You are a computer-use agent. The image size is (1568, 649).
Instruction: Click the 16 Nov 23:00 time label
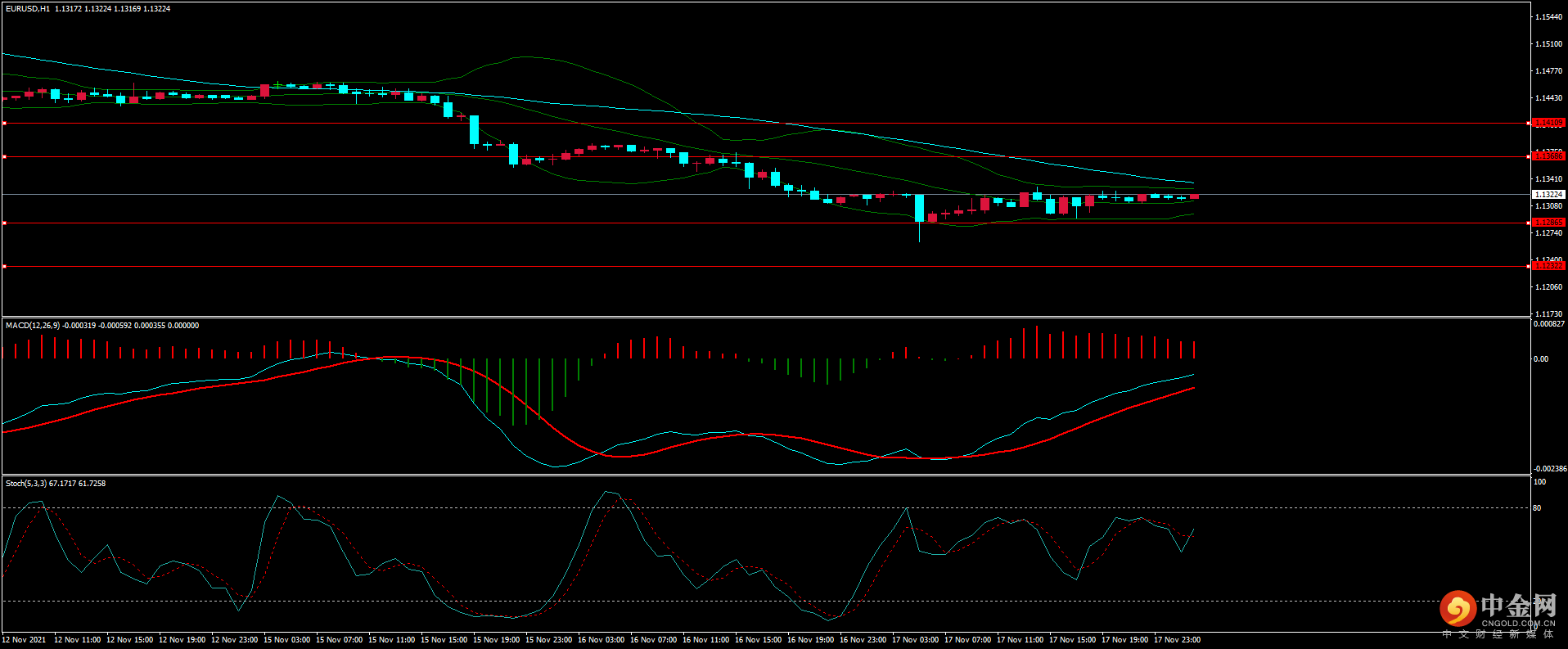pos(863,640)
